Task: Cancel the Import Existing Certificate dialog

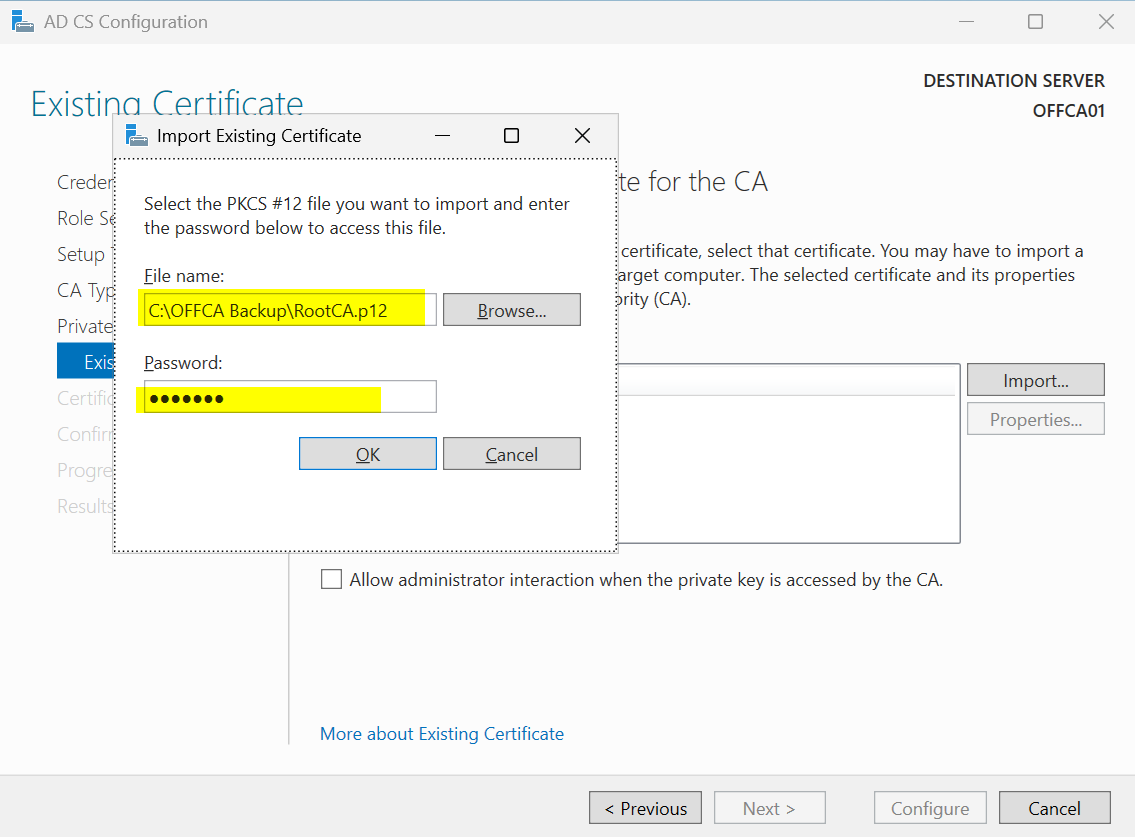Action: [x=511, y=454]
